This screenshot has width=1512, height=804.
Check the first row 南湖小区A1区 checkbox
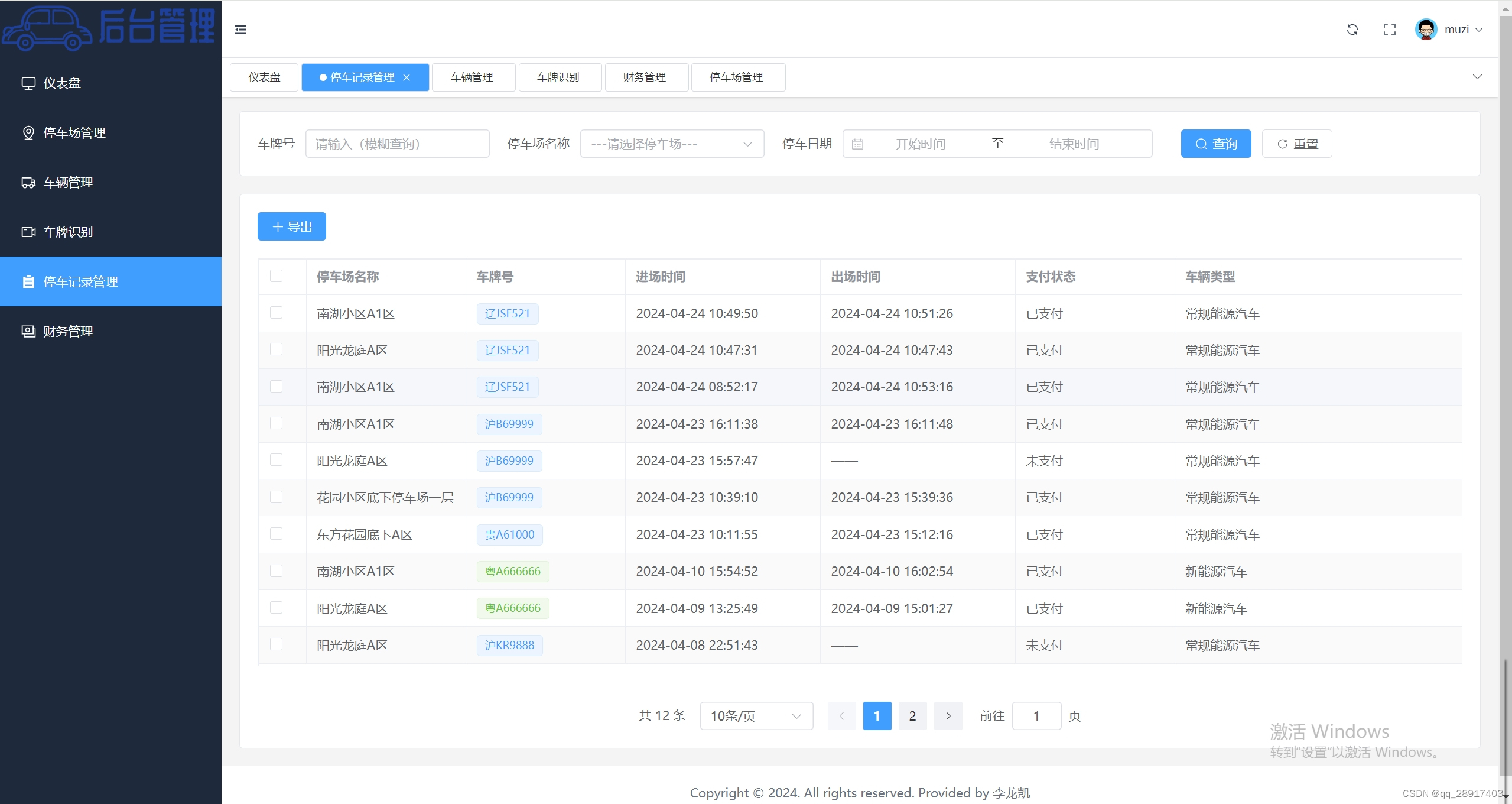point(276,313)
